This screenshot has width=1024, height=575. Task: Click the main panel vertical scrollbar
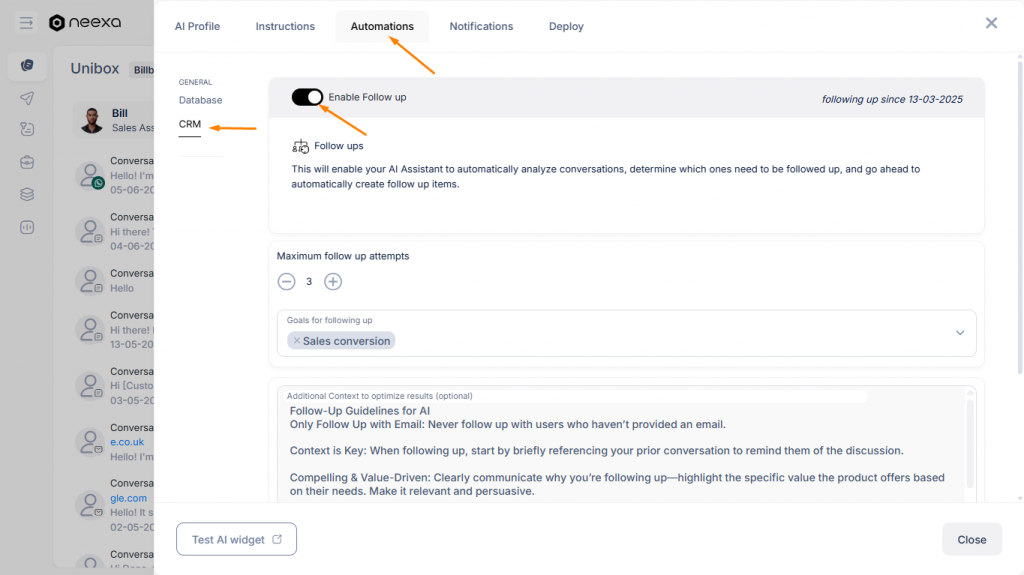(1019, 219)
